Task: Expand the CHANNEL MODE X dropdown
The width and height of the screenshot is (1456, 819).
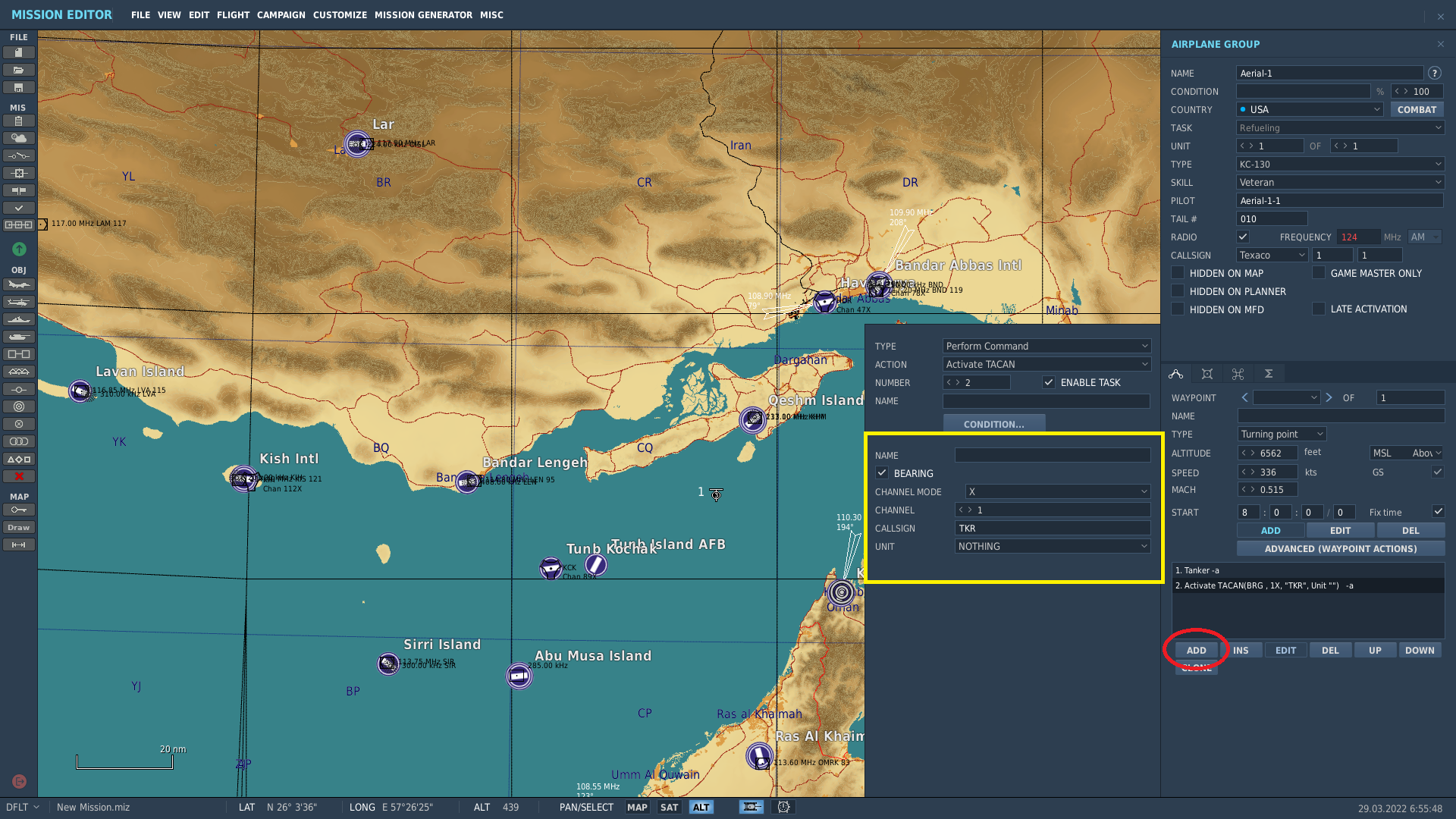Action: (x=1057, y=492)
